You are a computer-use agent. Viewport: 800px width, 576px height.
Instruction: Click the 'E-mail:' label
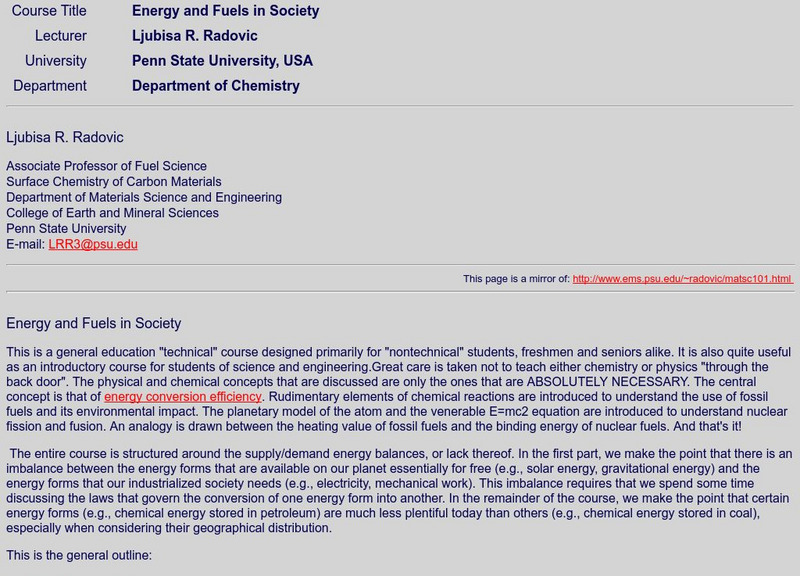tap(26, 244)
